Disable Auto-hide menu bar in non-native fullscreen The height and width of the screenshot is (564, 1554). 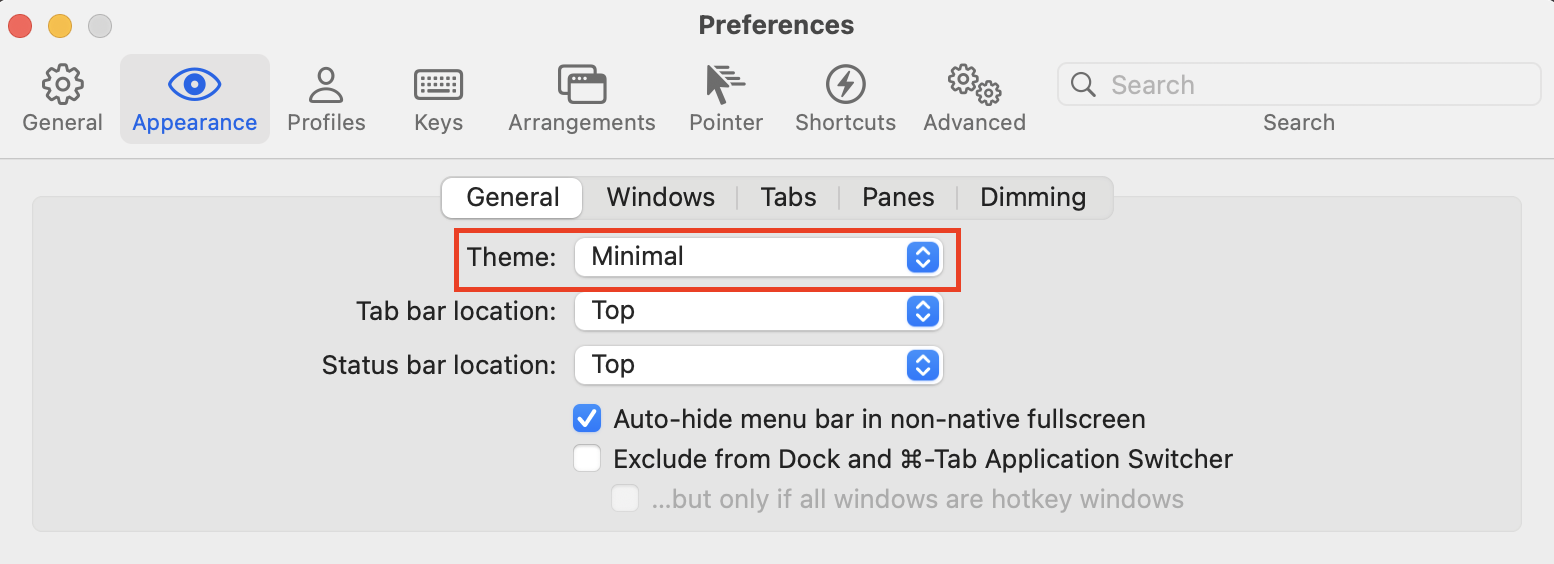587,418
